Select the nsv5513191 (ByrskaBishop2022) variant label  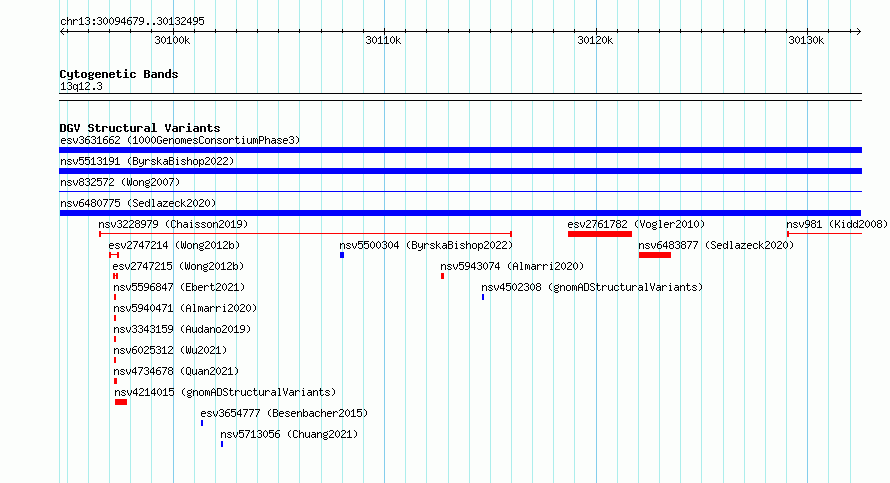[x=147, y=161]
